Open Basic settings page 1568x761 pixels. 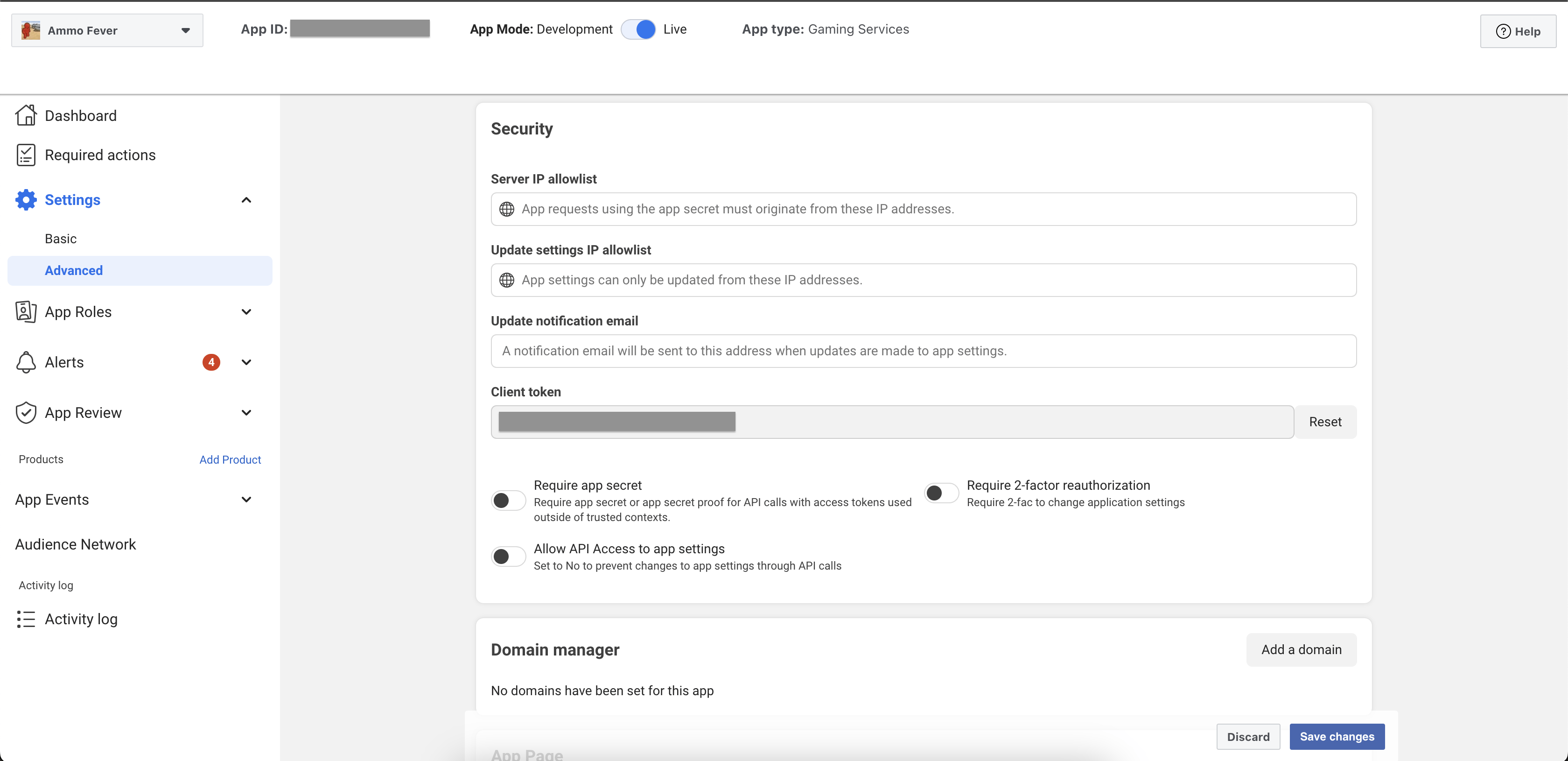(x=61, y=239)
